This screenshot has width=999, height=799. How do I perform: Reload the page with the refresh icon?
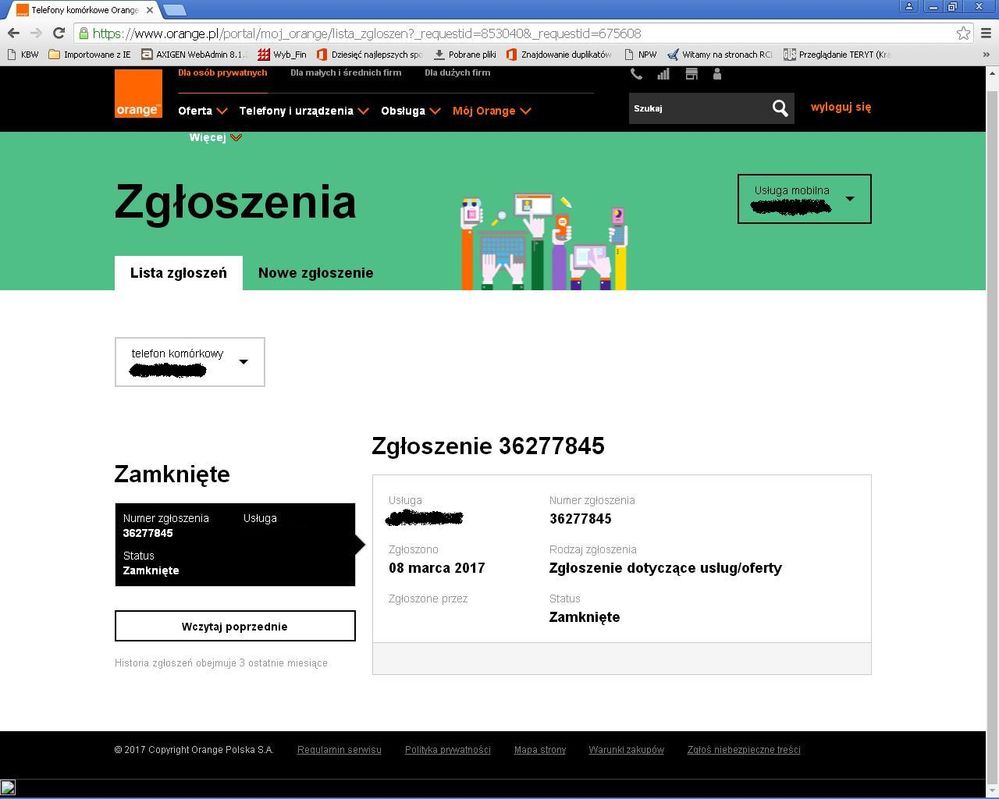pyautogui.click(x=60, y=32)
